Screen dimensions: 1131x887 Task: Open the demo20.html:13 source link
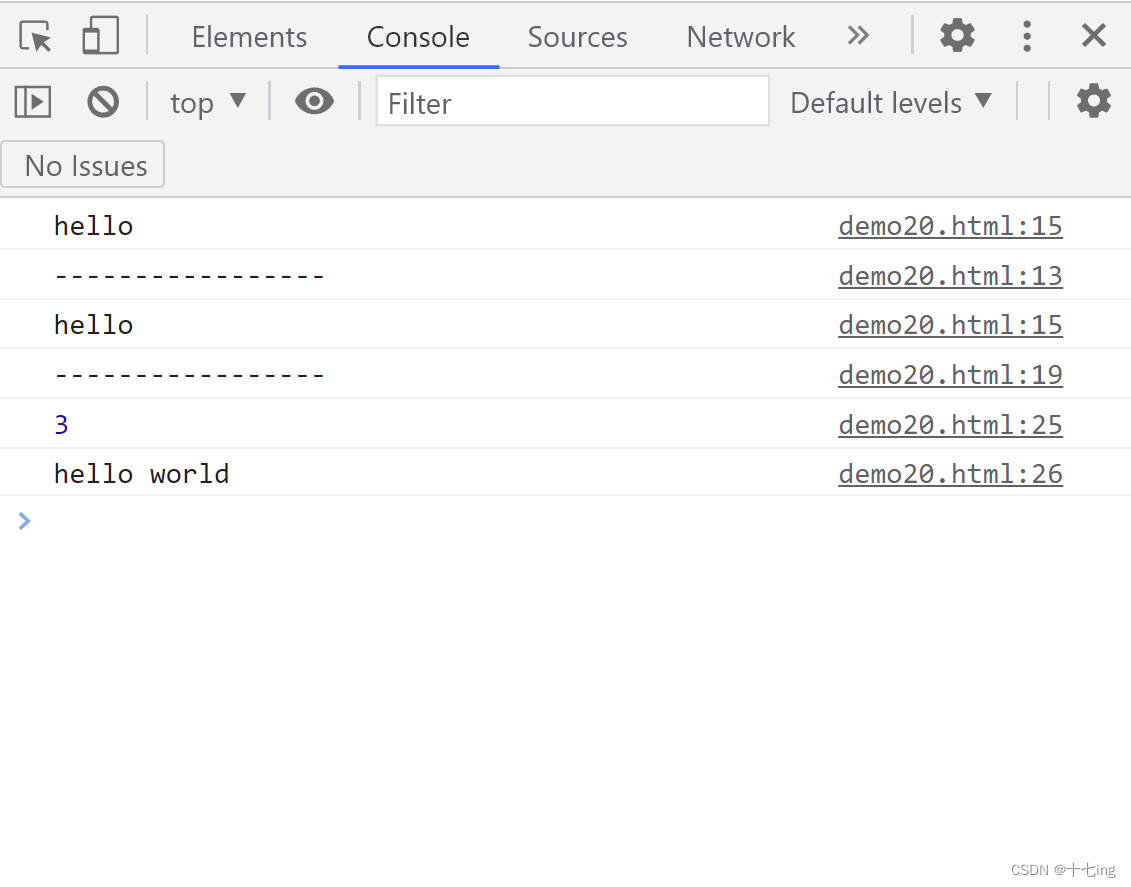(x=950, y=275)
